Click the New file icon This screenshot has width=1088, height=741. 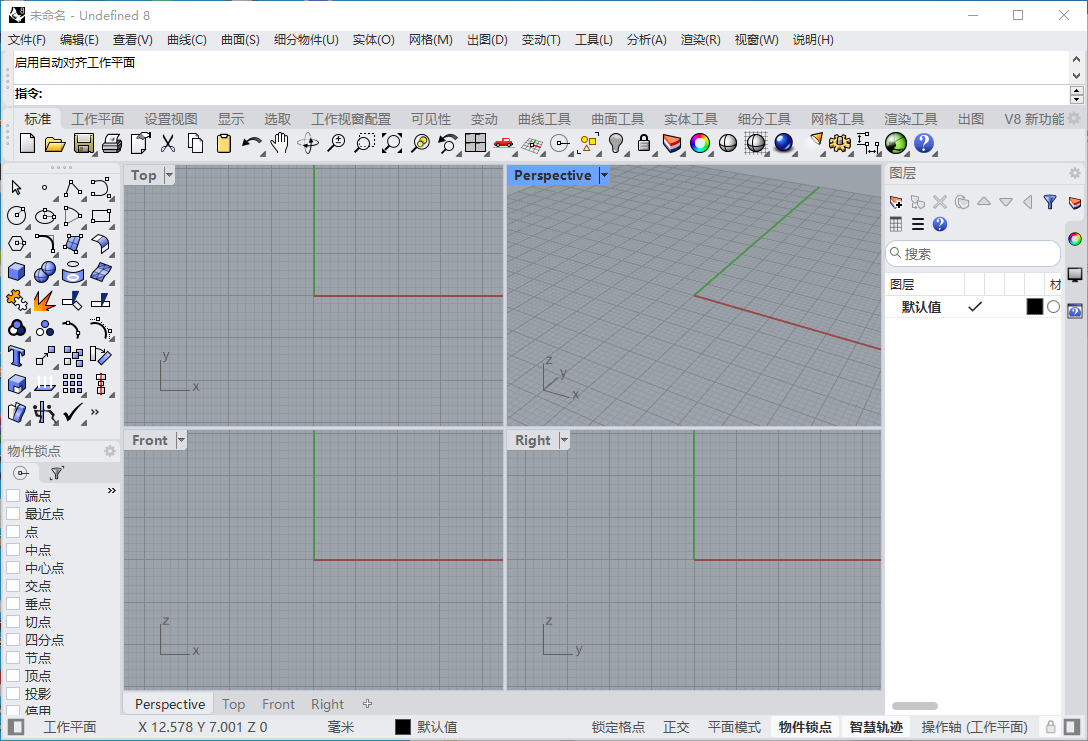click(27, 144)
